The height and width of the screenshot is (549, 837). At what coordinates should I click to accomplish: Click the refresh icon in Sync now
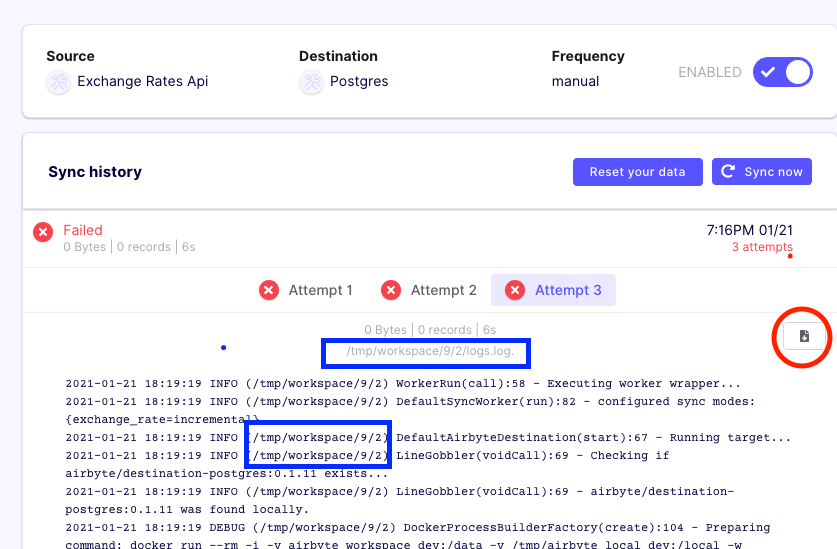(x=729, y=172)
